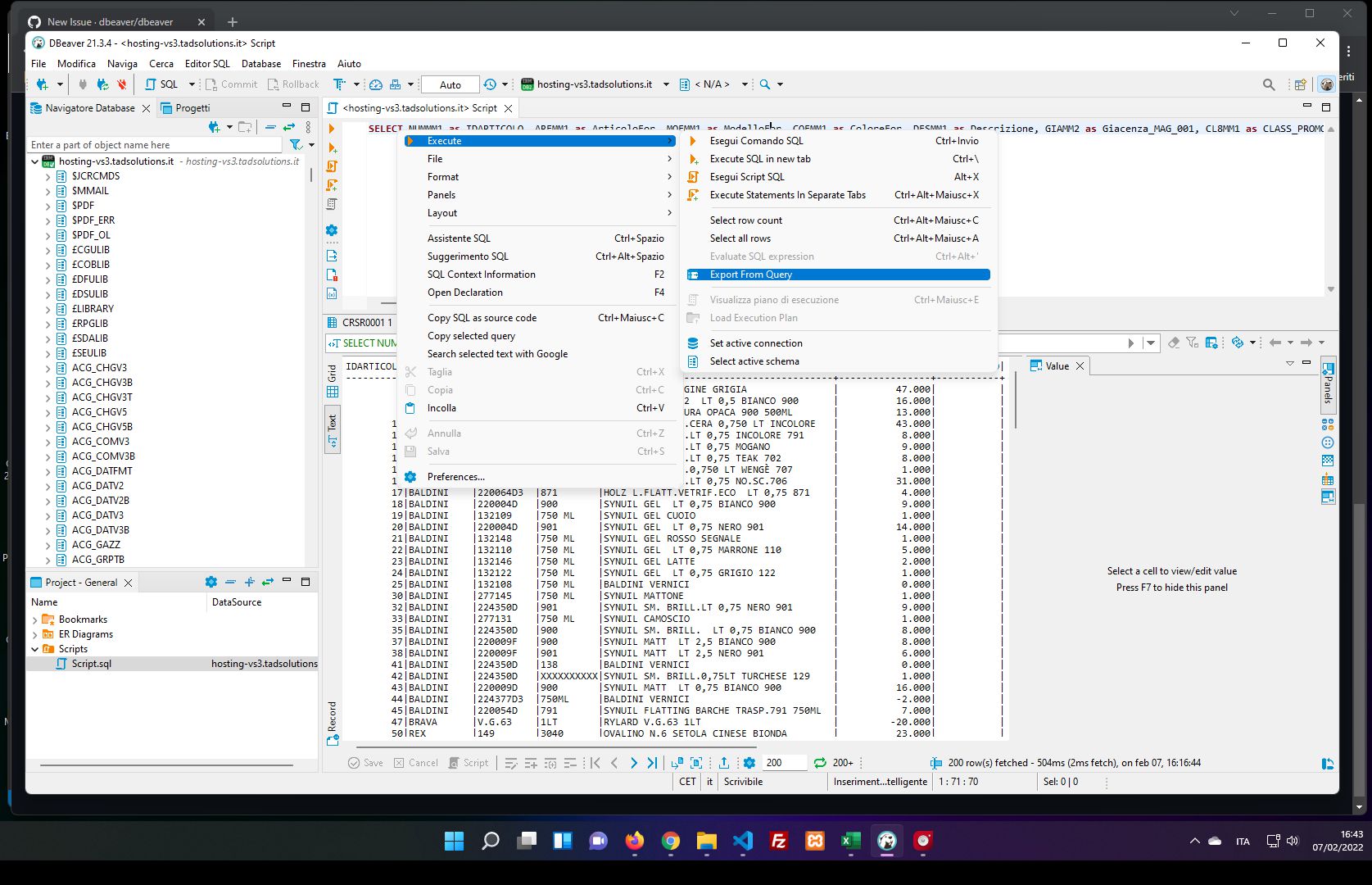Close the Navigatore Database tab
Image resolution: width=1372 pixels, height=885 pixels.
coord(146,108)
